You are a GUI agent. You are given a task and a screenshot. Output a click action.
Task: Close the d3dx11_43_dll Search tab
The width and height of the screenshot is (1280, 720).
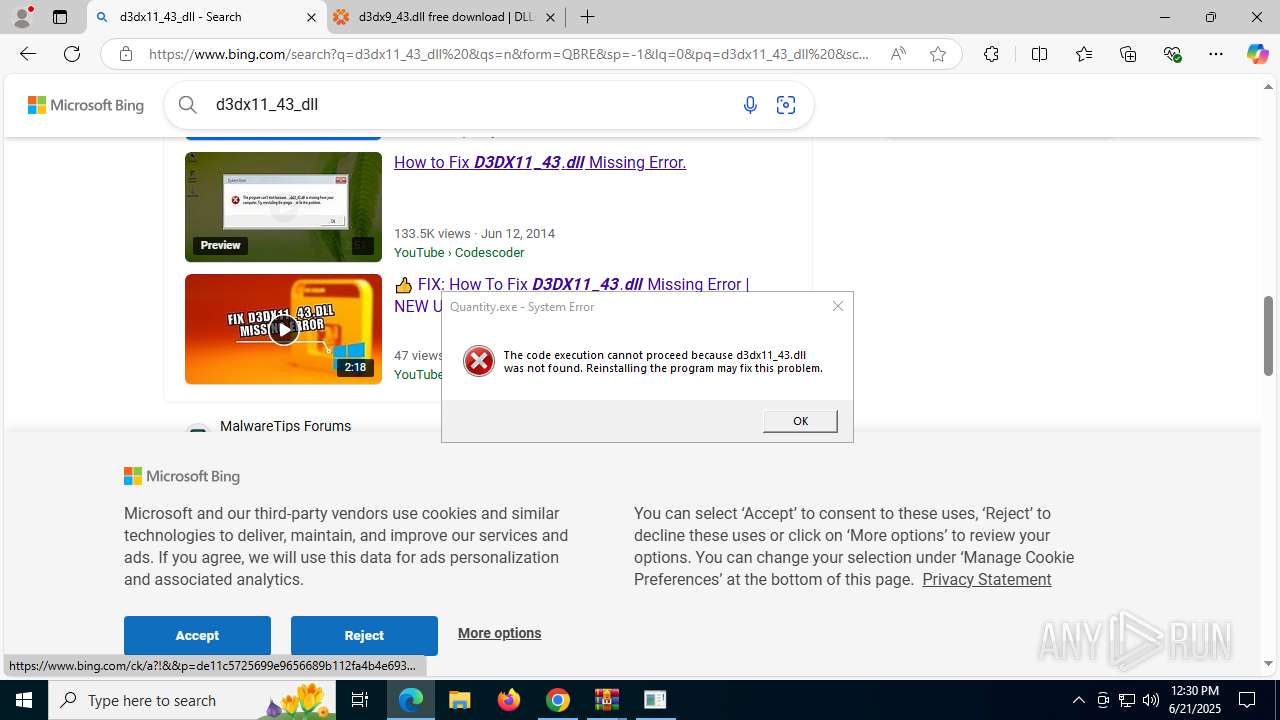pos(311,17)
